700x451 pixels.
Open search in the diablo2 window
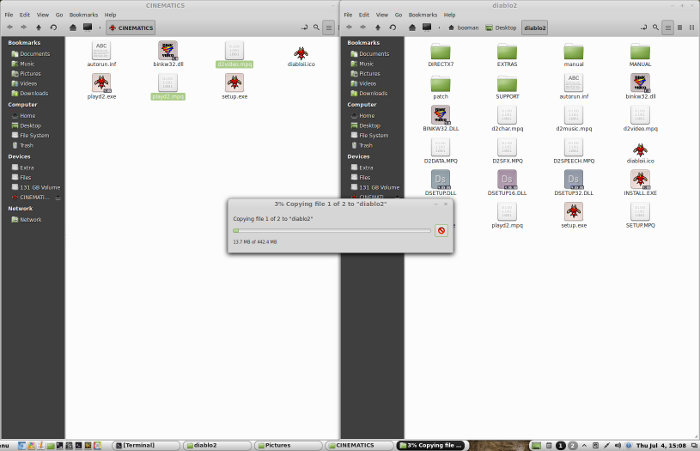click(655, 28)
